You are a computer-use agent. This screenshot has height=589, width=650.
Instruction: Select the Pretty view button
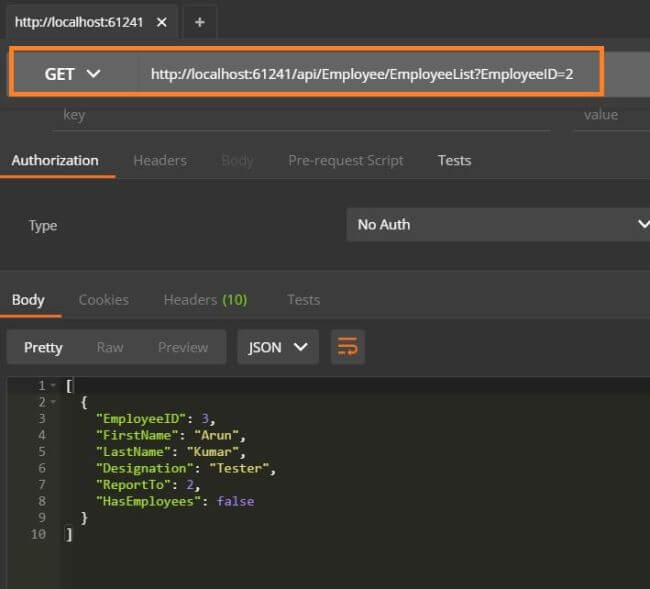tap(43, 347)
